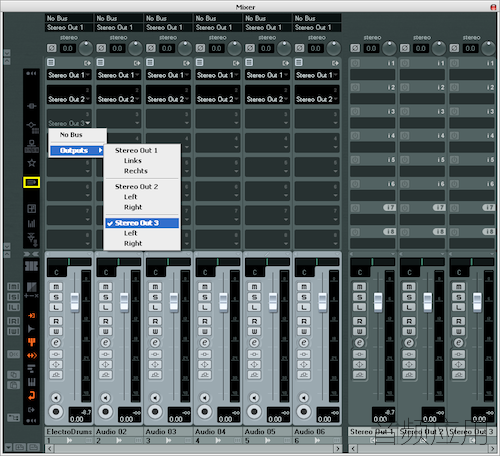Click the Audio 04 volume fader handle
This screenshot has height=456, width=500.
click(223, 302)
